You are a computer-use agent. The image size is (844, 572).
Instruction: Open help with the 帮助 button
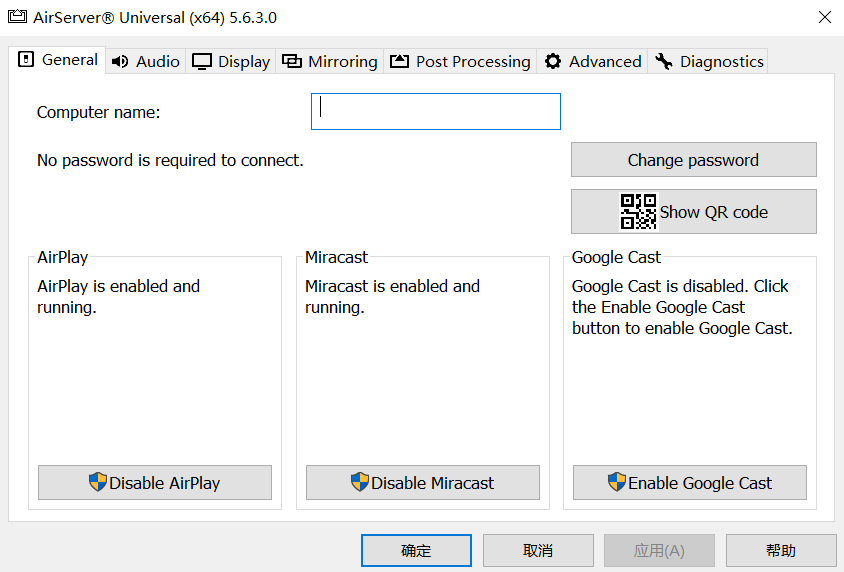pos(781,550)
